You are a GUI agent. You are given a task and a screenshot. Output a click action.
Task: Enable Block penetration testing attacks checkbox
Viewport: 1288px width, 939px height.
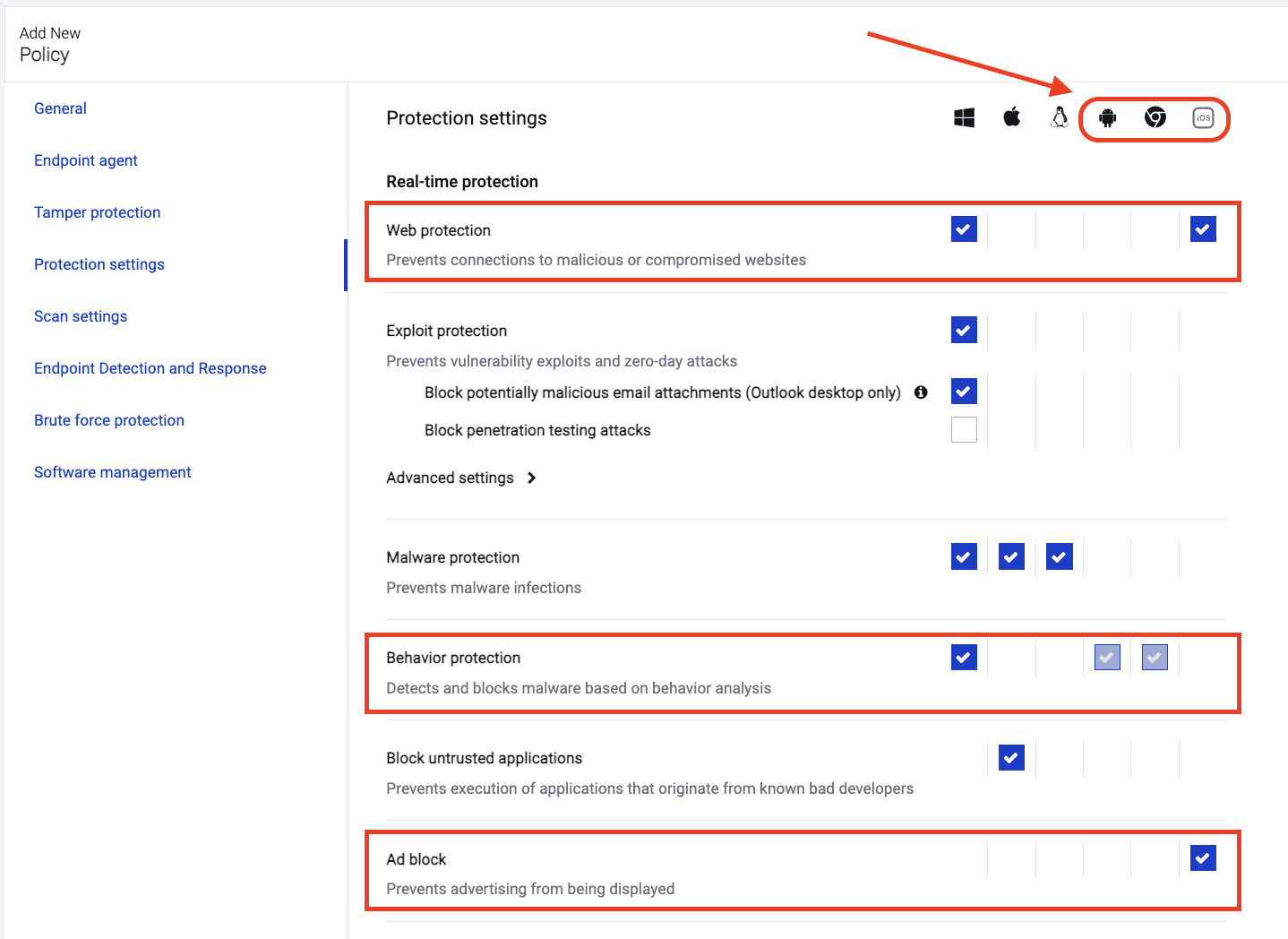pyautogui.click(x=964, y=430)
